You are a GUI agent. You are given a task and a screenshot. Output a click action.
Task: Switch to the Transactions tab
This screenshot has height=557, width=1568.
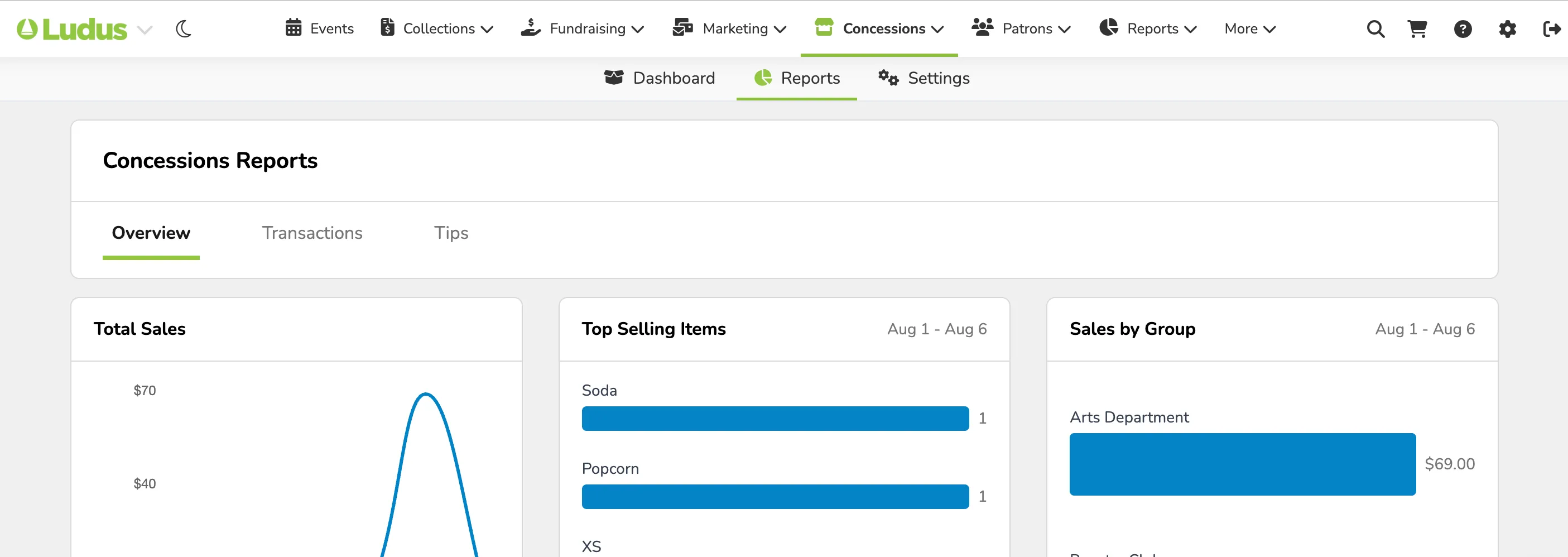tap(312, 233)
